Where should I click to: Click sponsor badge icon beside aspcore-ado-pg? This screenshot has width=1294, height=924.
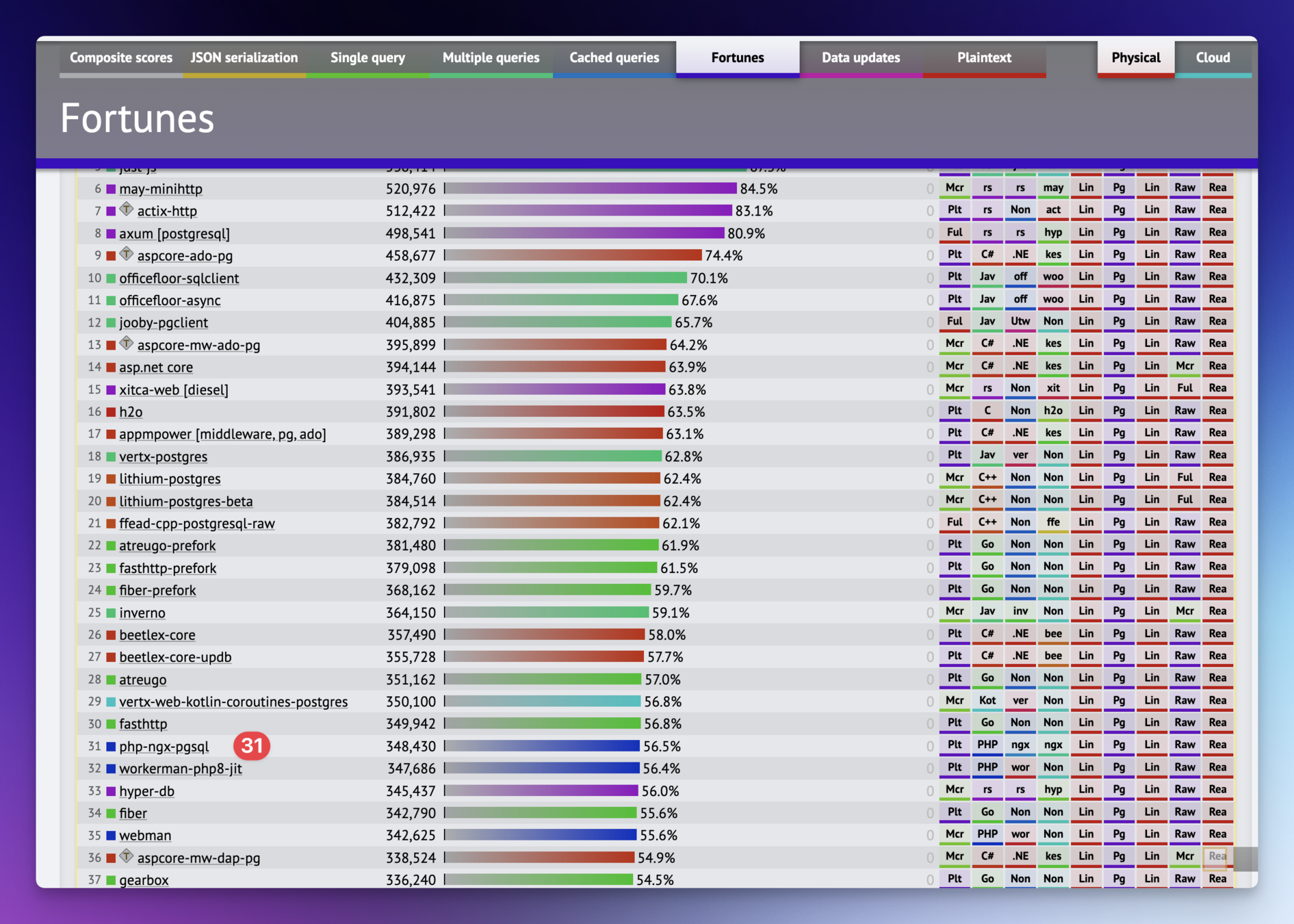127,253
